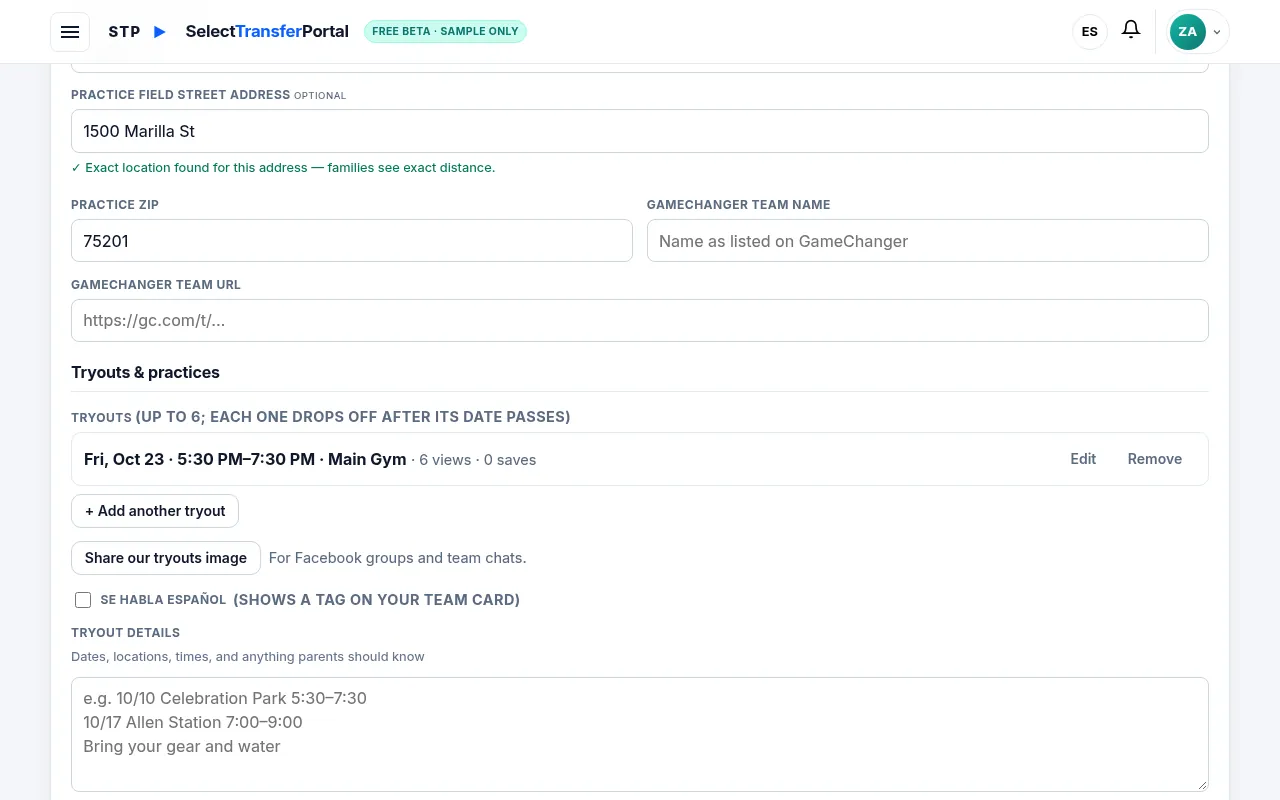Click Share our tryouts image
Image resolution: width=1280 pixels, height=800 pixels.
(166, 558)
